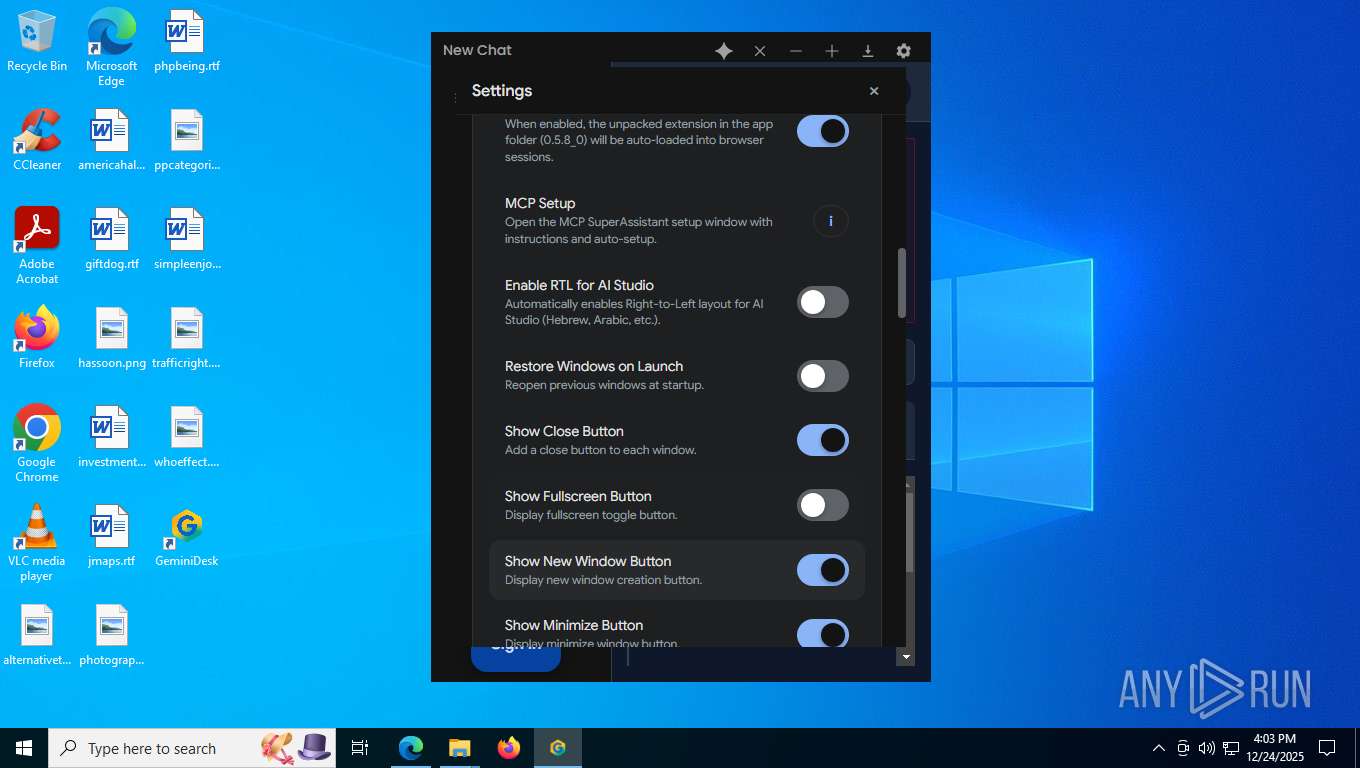
Task: Select the jmaps.rtf desktop file
Action: 111,536
